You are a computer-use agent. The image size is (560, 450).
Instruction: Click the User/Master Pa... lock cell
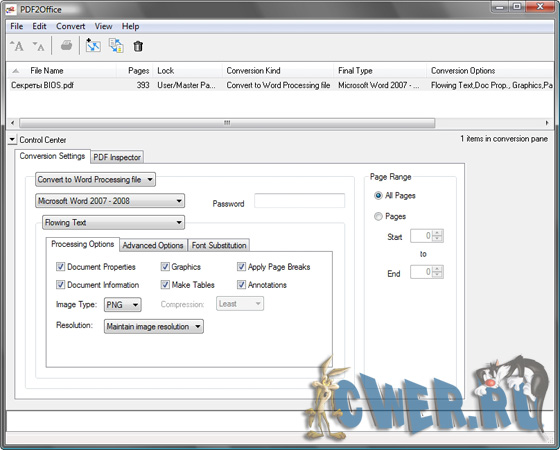[x=186, y=85]
